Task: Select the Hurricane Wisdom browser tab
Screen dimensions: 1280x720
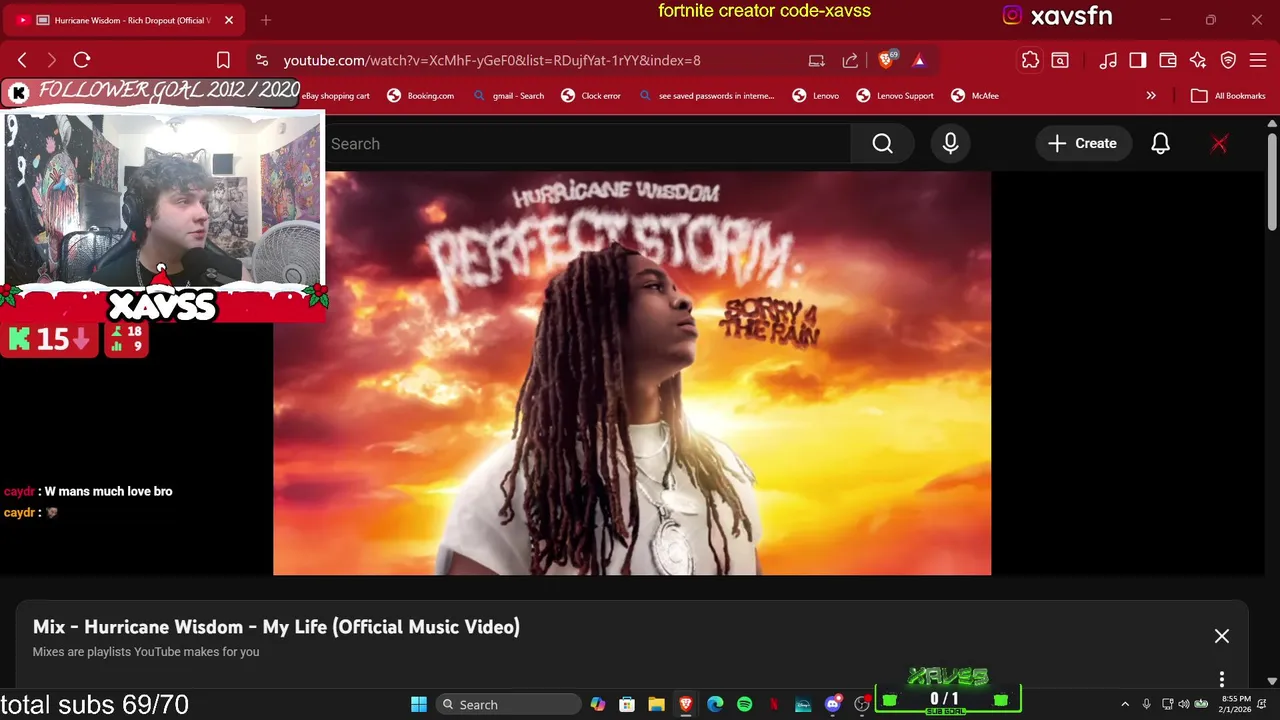Action: [x=123, y=20]
